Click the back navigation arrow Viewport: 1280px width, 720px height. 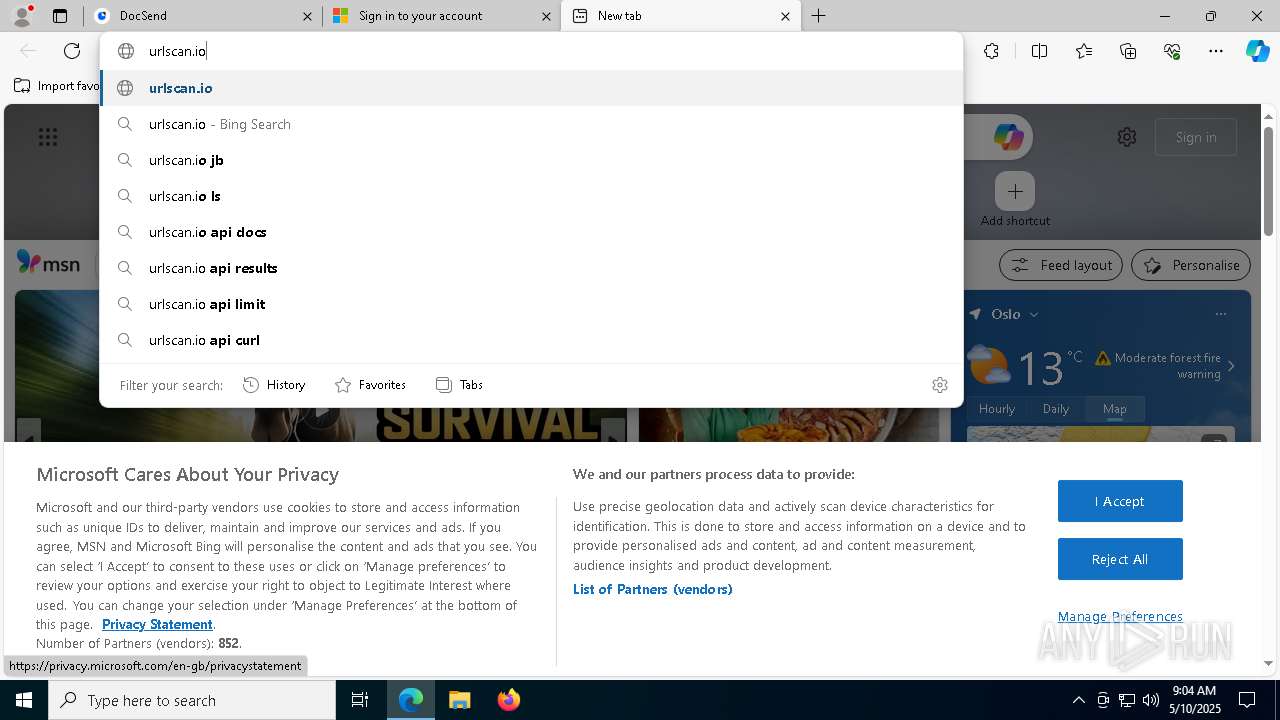click(x=28, y=51)
